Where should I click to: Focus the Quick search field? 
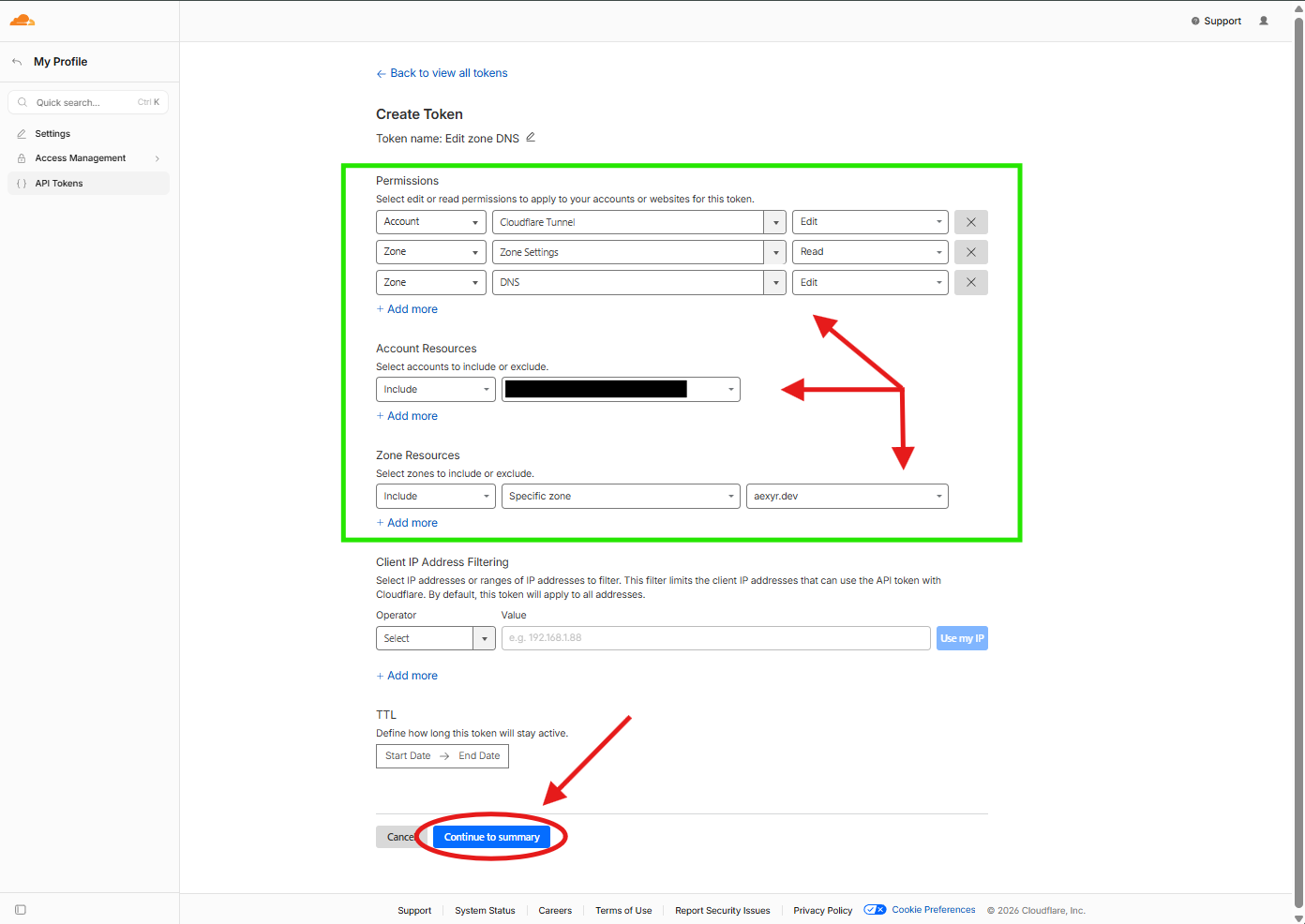coord(88,102)
